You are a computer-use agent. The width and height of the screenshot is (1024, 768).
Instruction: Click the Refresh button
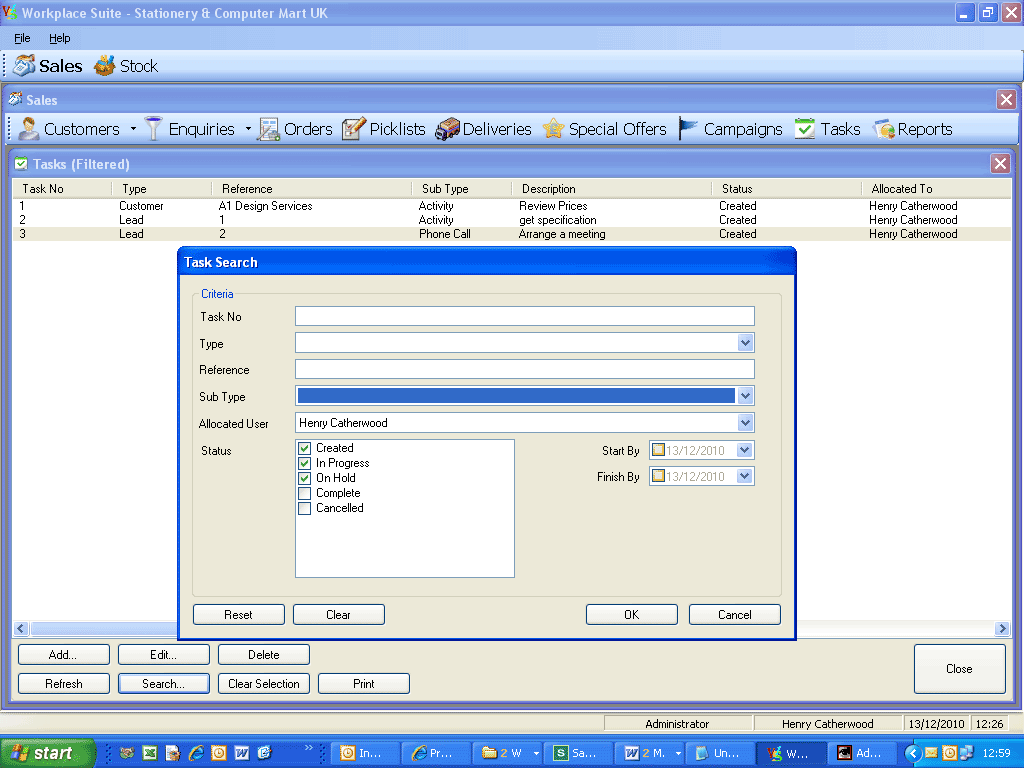tap(63, 684)
